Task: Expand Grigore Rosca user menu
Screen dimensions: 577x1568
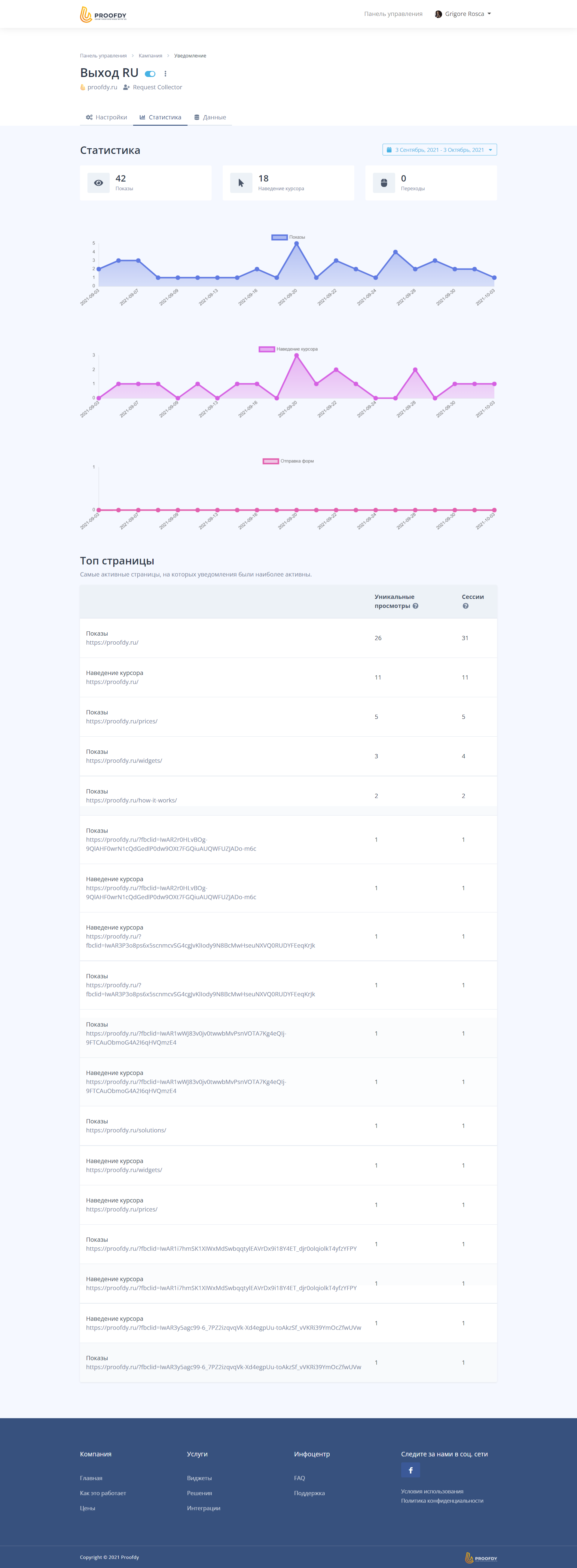Action: coord(463,14)
